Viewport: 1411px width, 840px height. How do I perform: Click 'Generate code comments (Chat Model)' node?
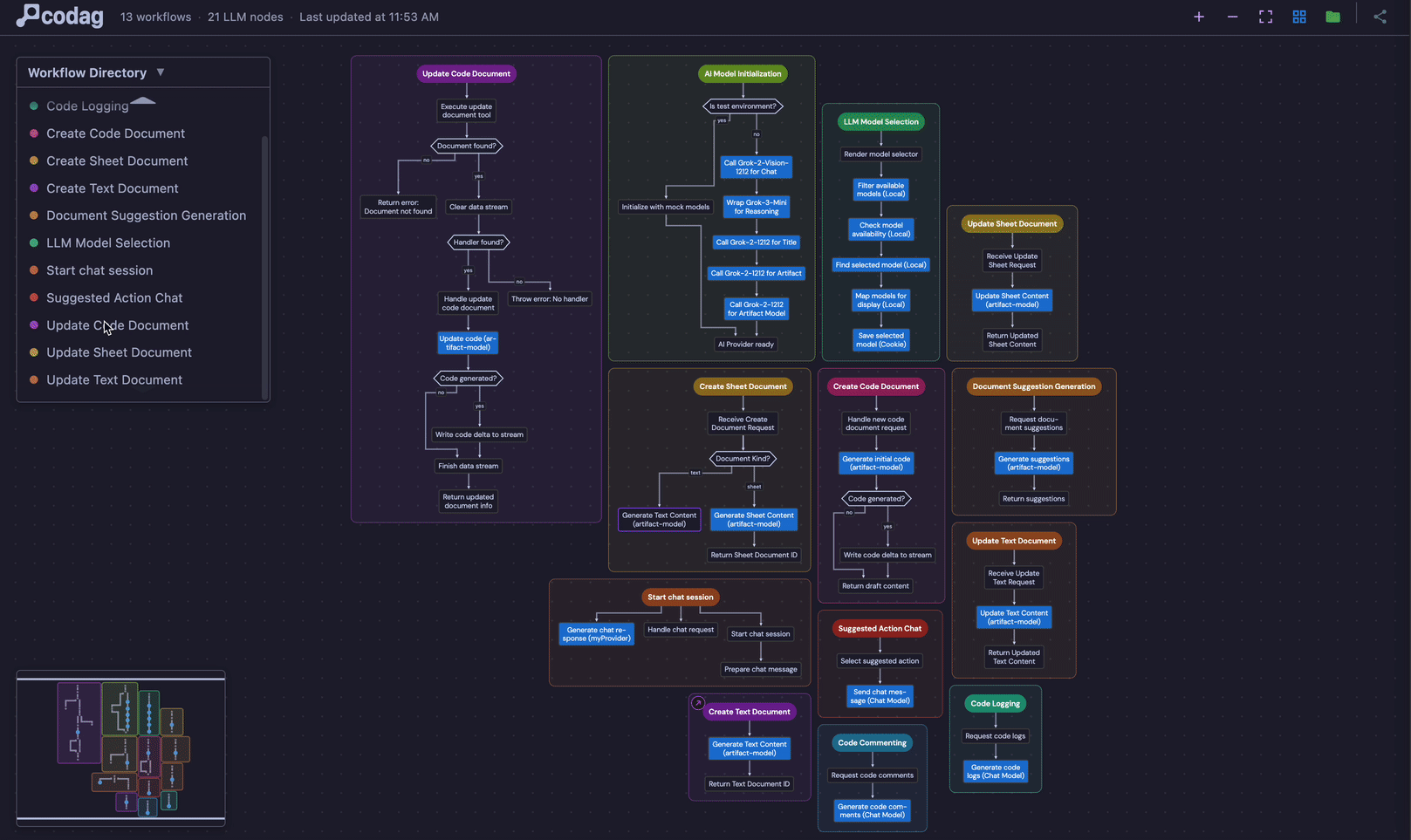click(873, 811)
